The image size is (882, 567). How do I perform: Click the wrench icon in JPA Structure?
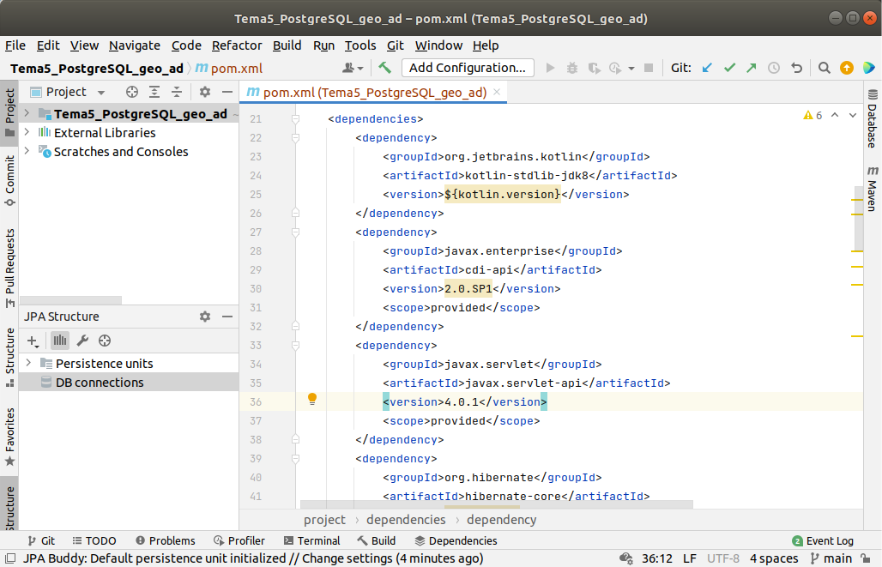[82, 340]
